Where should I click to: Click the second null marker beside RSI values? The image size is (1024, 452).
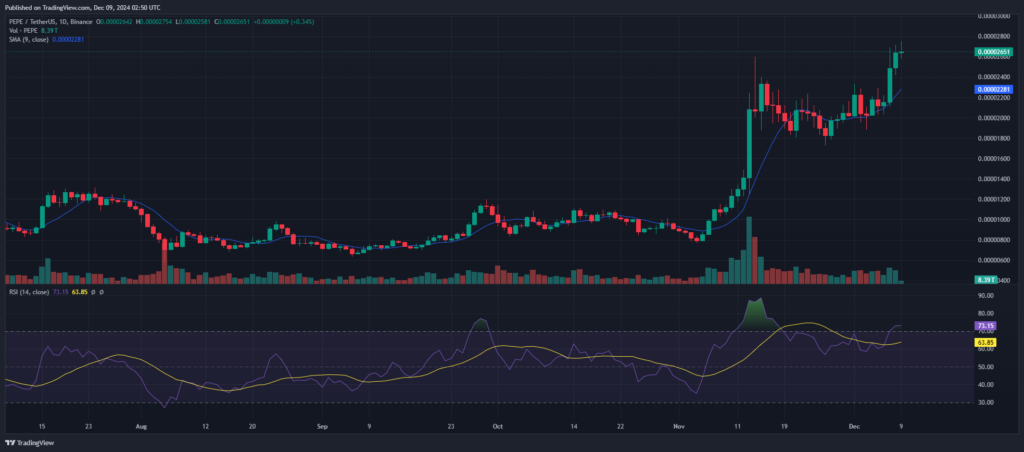101,292
